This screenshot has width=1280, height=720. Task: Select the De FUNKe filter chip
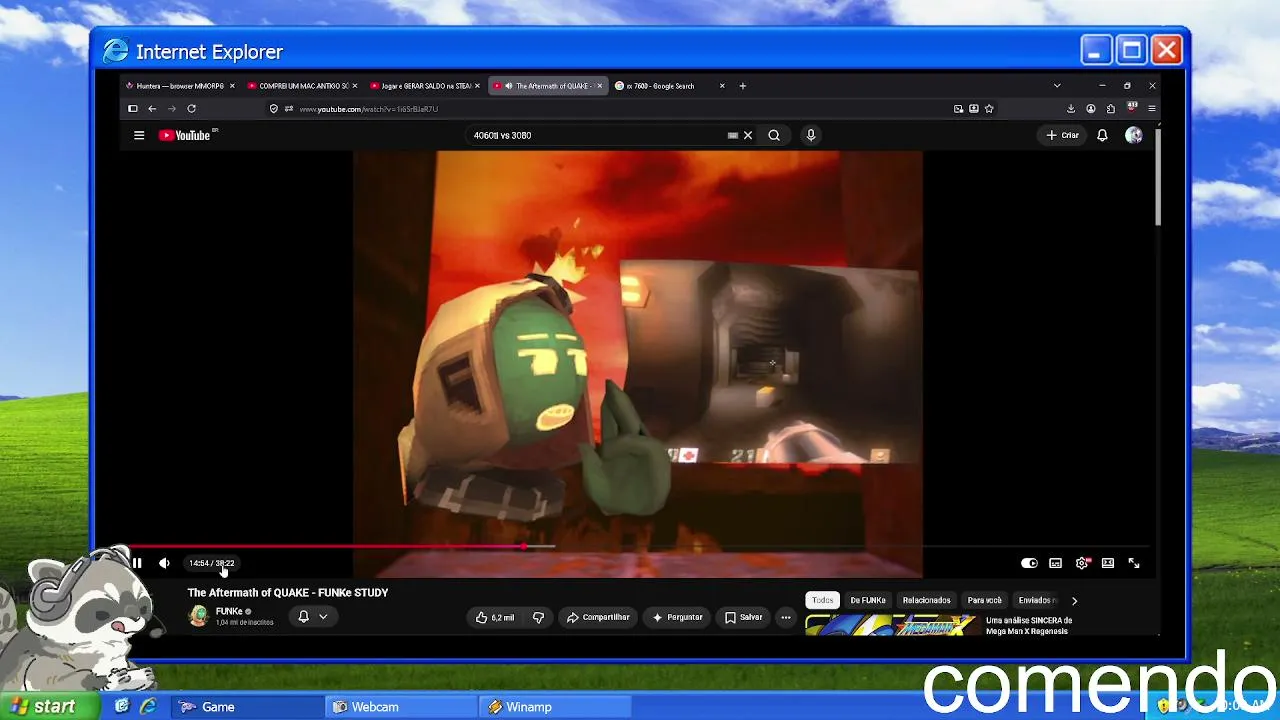coord(868,600)
